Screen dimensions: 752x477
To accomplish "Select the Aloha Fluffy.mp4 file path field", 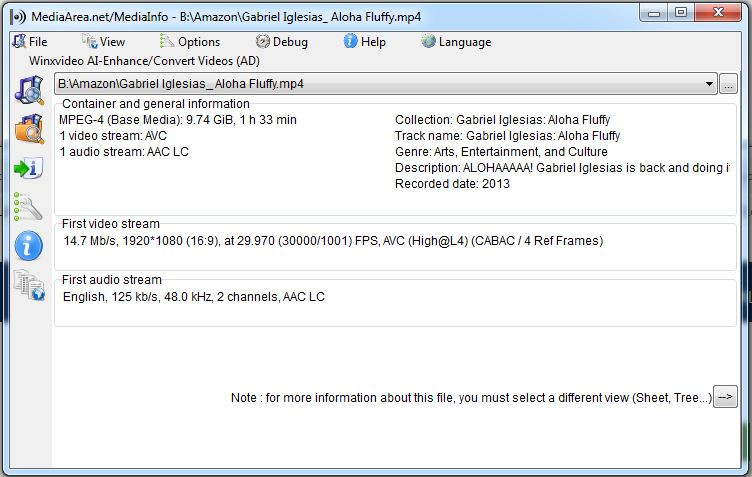I will click(380, 84).
